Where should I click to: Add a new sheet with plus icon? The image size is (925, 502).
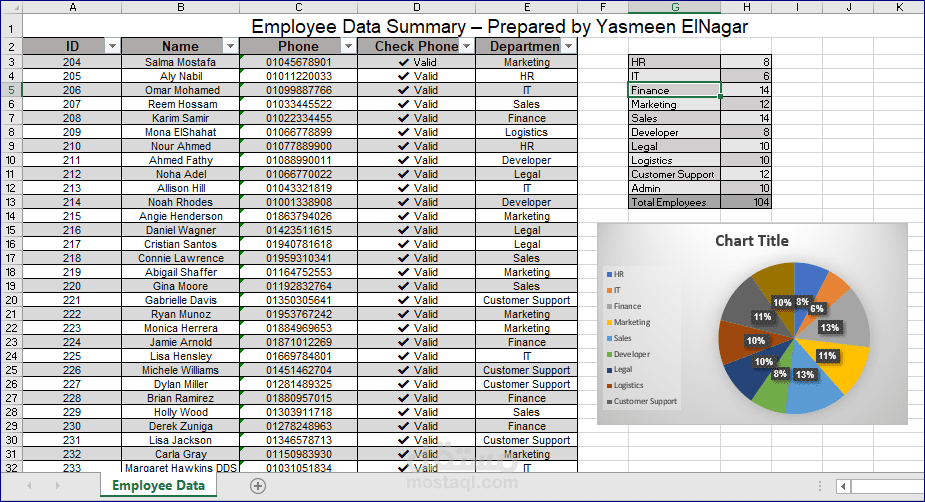258,485
